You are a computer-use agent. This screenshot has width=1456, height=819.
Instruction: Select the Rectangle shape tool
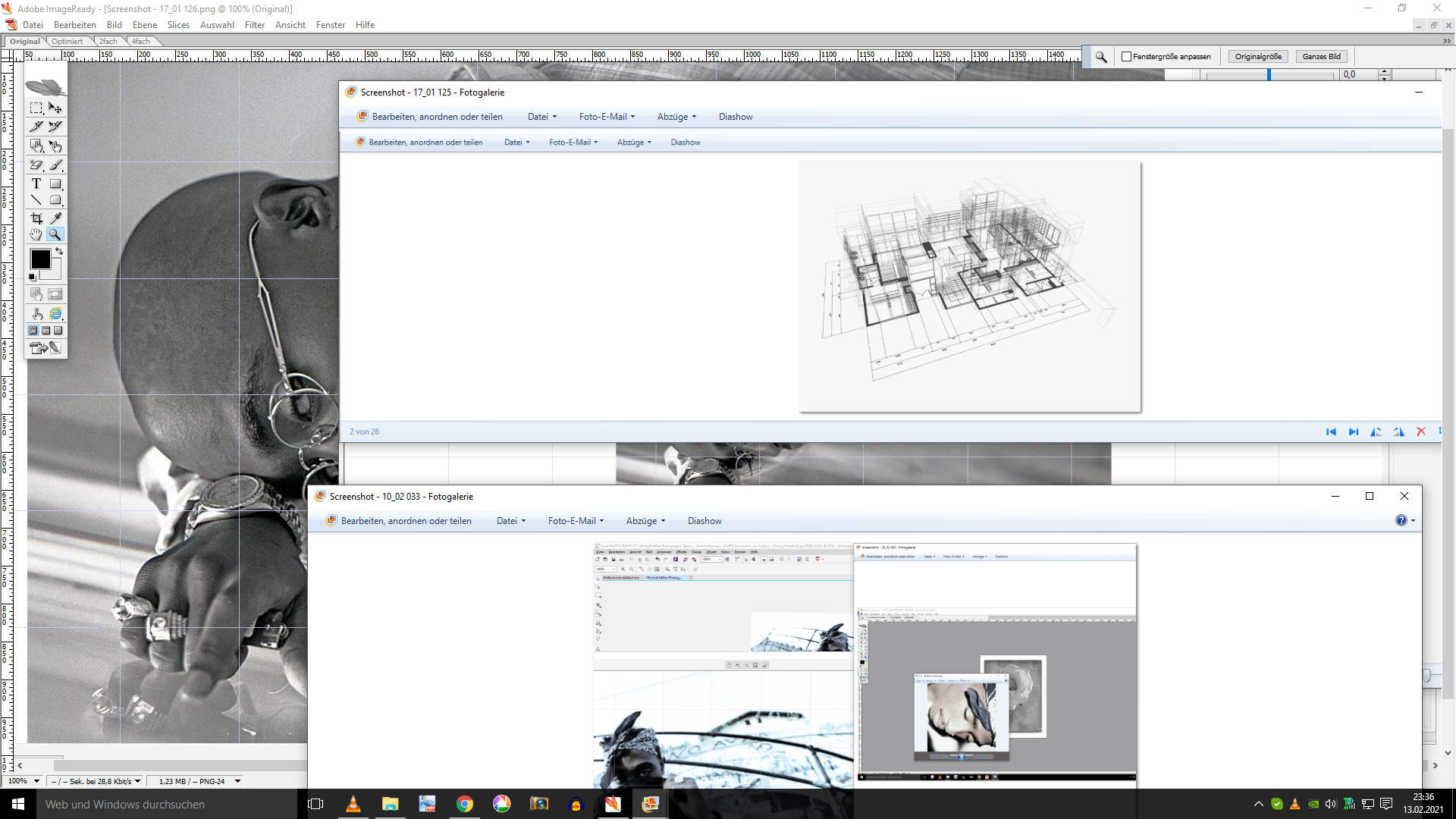pos(55,184)
